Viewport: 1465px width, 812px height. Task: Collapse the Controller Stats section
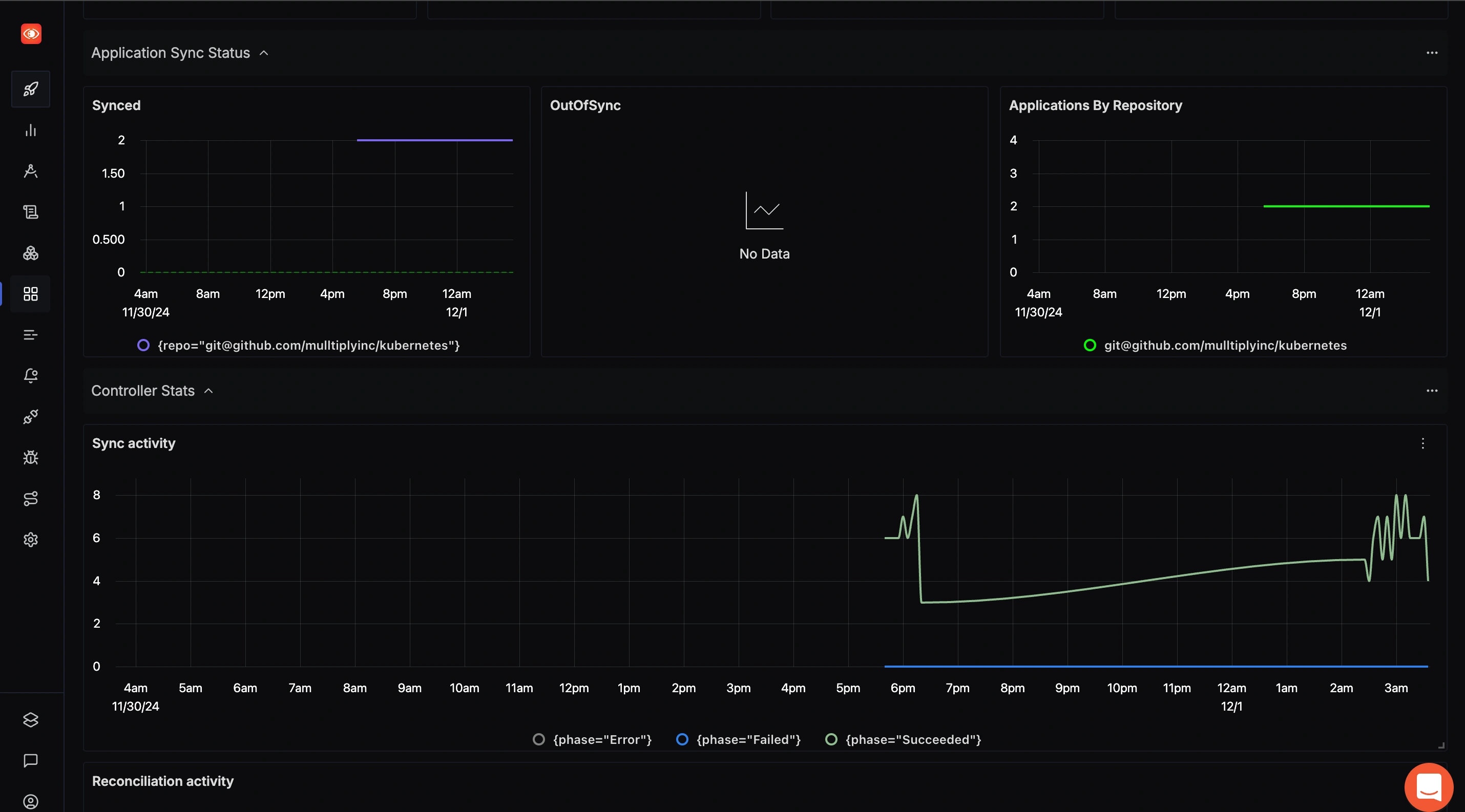[x=208, y=391]
